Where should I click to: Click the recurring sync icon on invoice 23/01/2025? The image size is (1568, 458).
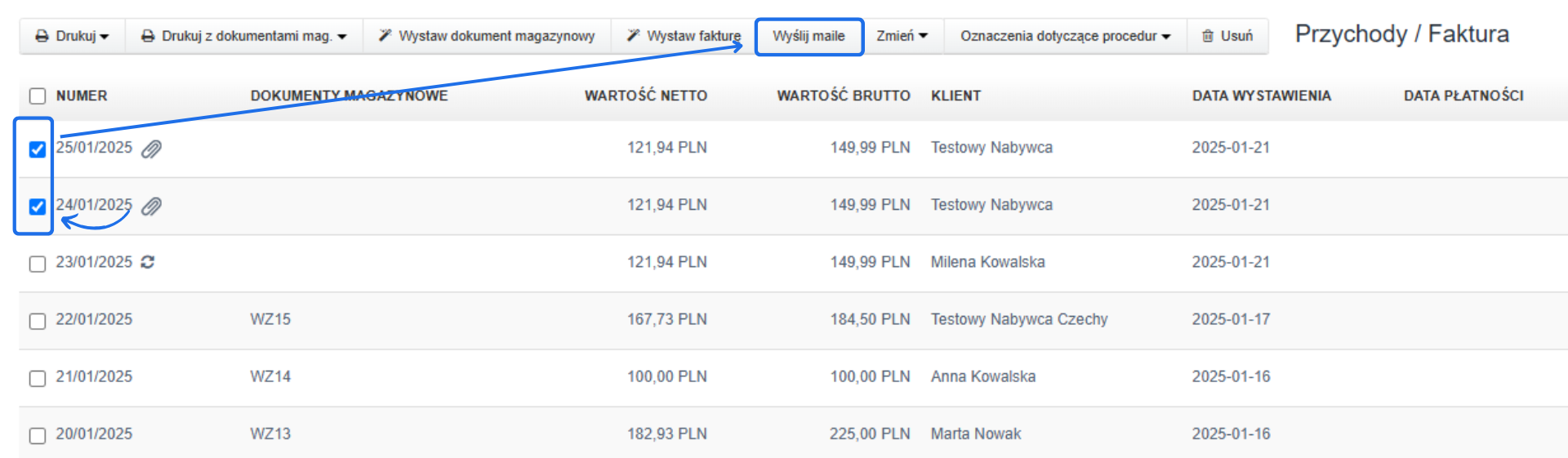click(148, 262)
